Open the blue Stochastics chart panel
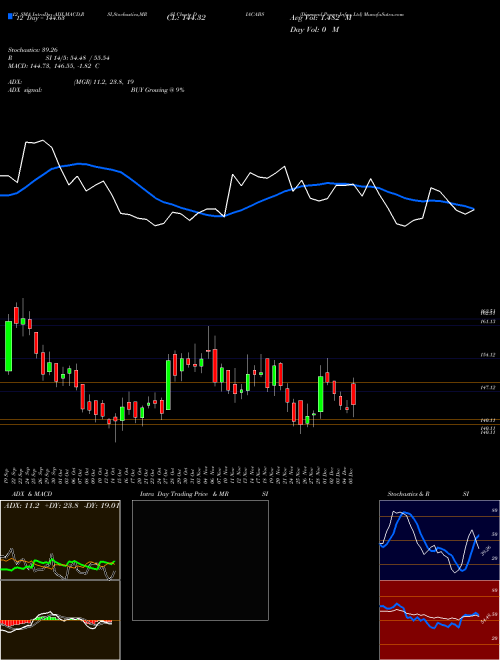 pos(439,540)
